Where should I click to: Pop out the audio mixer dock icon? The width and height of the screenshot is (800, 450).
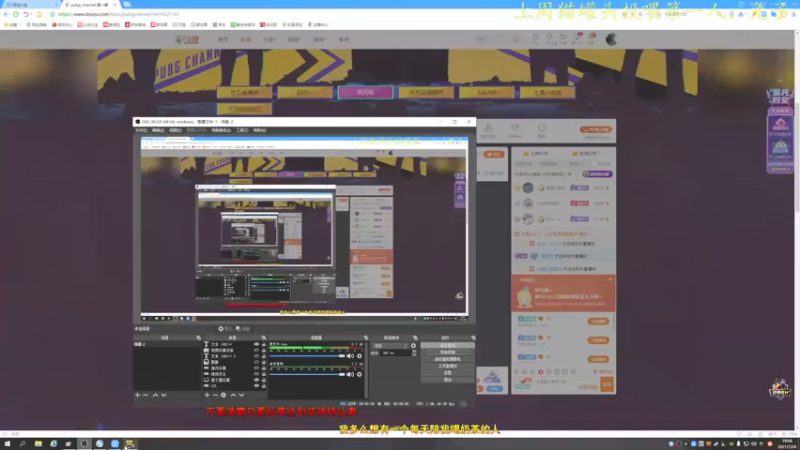point(366,338)
